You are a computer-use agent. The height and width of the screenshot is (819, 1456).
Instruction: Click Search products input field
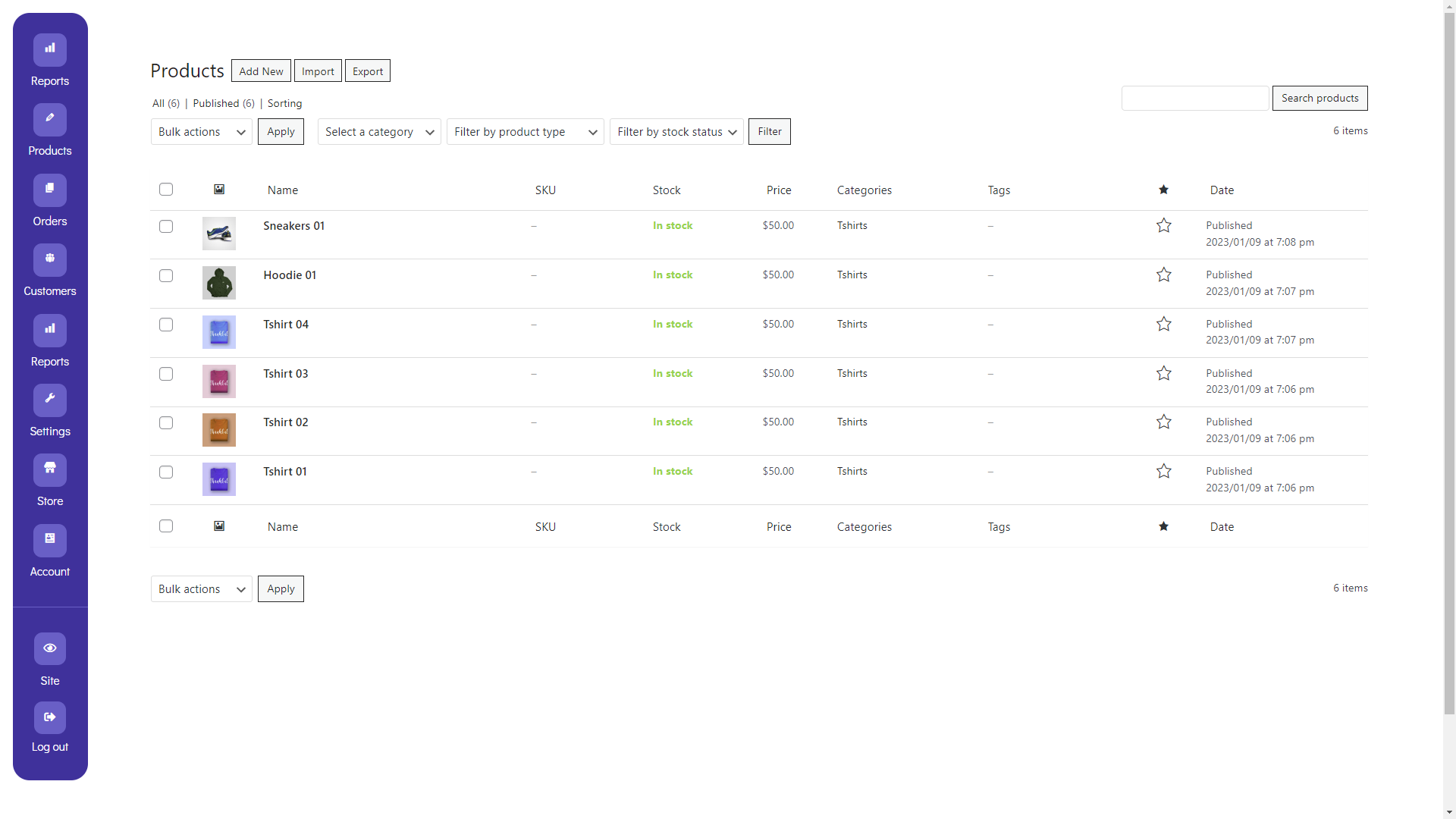click(1195, 97)
